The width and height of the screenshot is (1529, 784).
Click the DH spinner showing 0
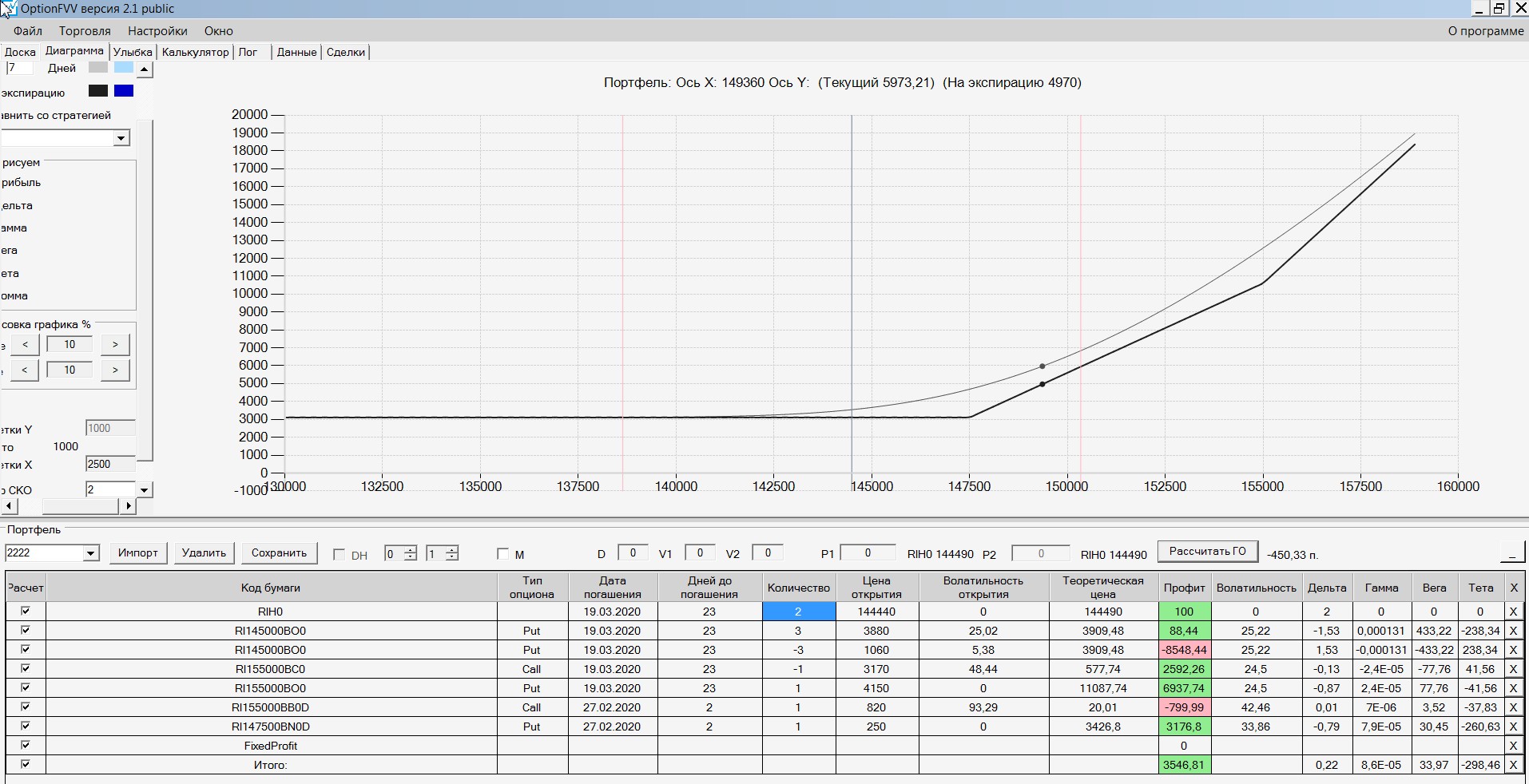[400, 553]
